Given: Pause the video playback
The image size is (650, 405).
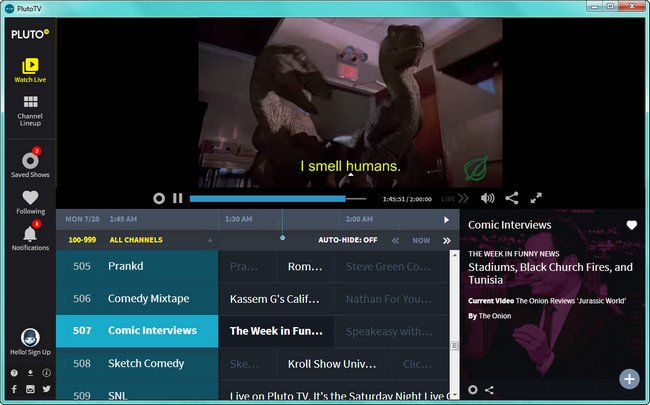Looking at the screenshot, I should tap(178, 199).
